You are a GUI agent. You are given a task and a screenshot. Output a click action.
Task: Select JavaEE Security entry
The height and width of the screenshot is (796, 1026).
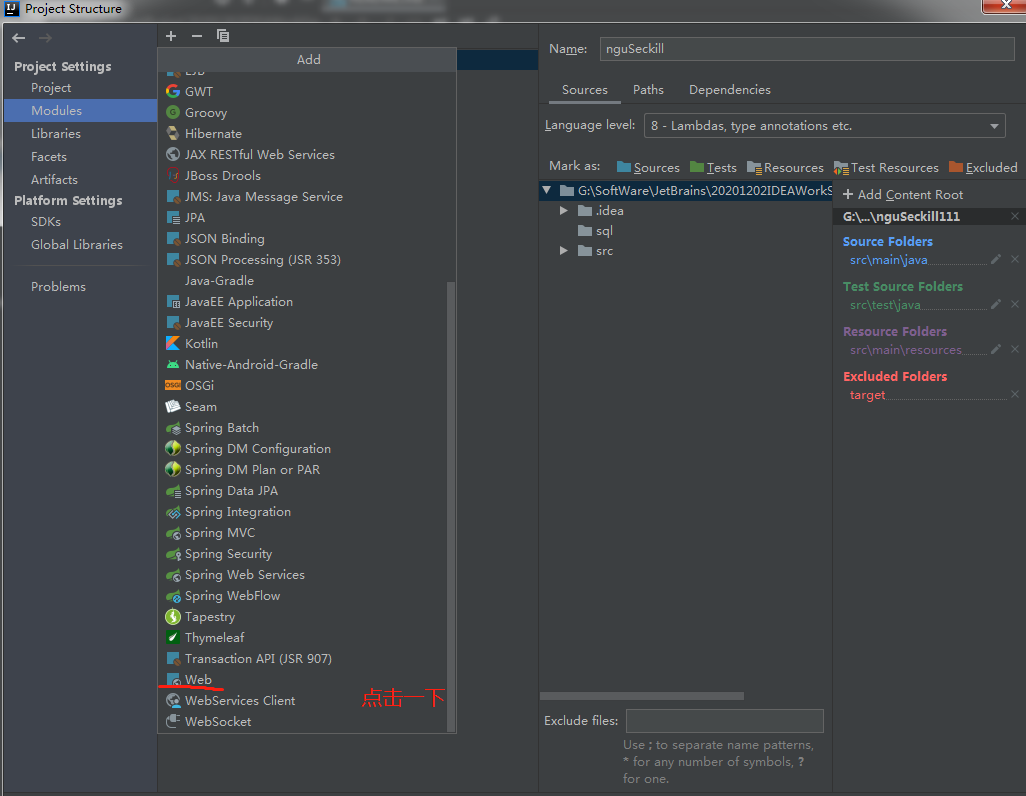307,323
